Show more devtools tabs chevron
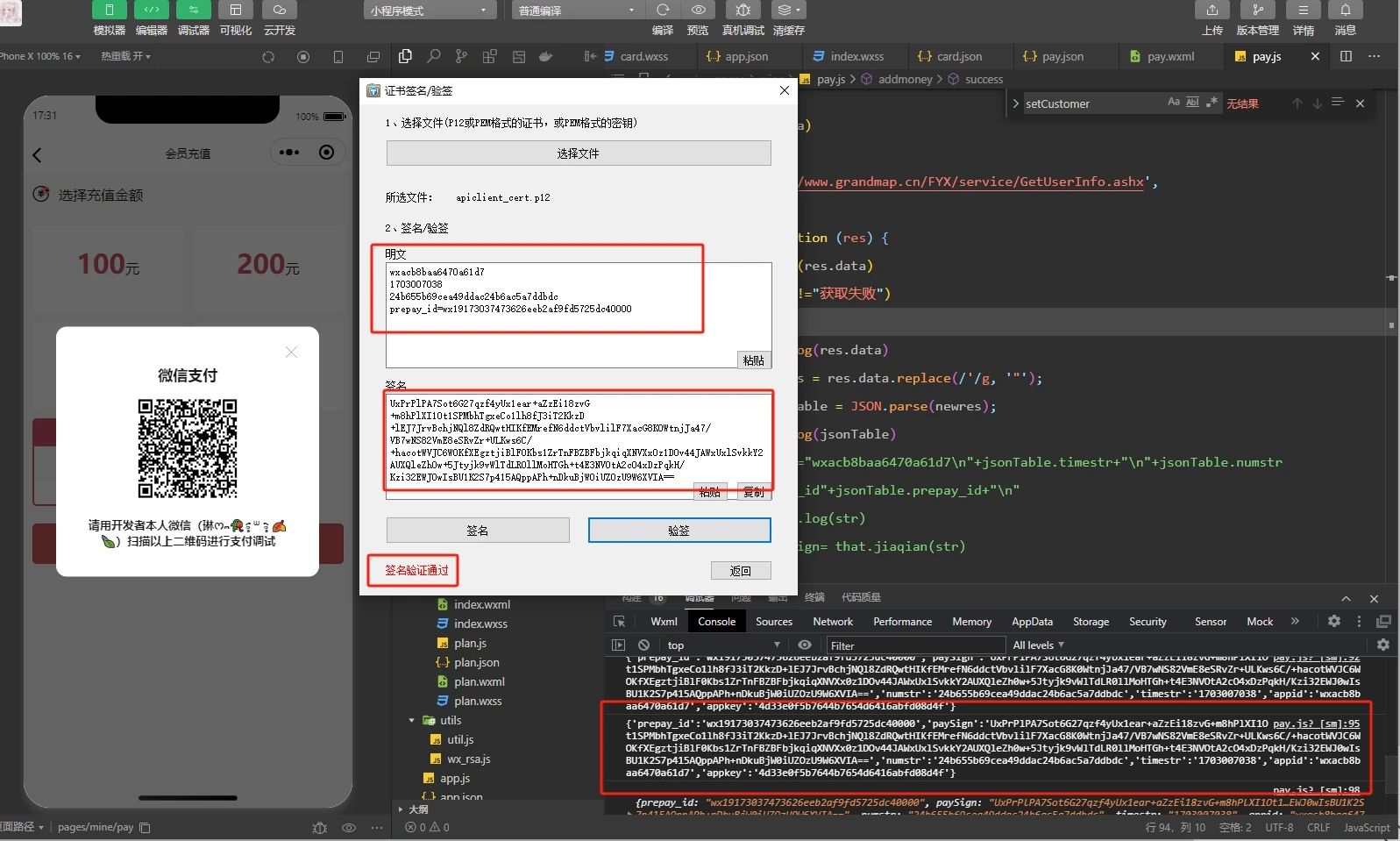1400x841 pixels. pos(1295,621)
